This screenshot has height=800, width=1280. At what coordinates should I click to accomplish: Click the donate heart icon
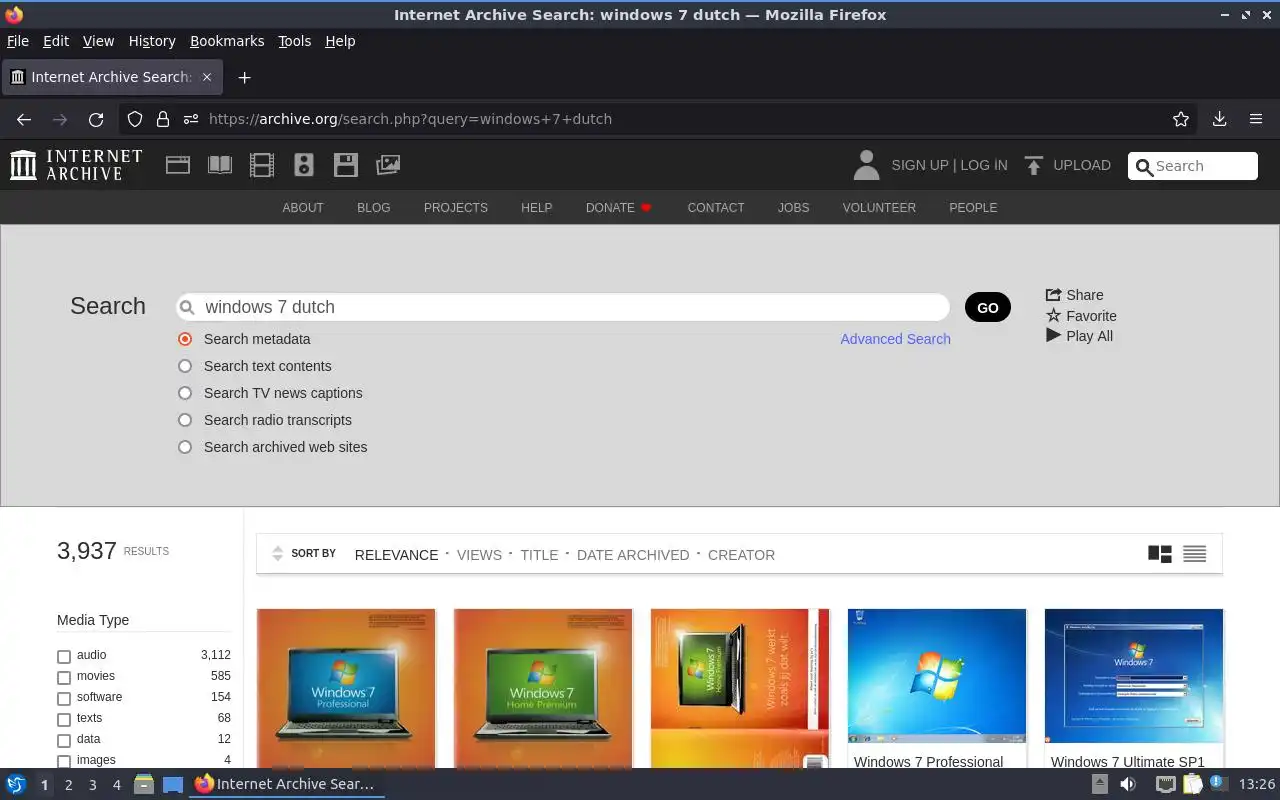coord(646,208)
